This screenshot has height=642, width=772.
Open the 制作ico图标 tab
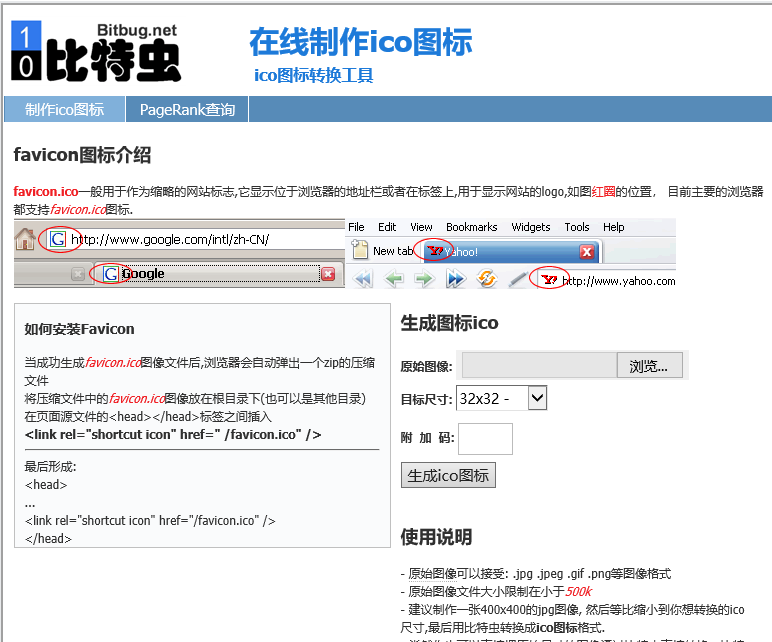pyautogui.click(x=64, y=109)
